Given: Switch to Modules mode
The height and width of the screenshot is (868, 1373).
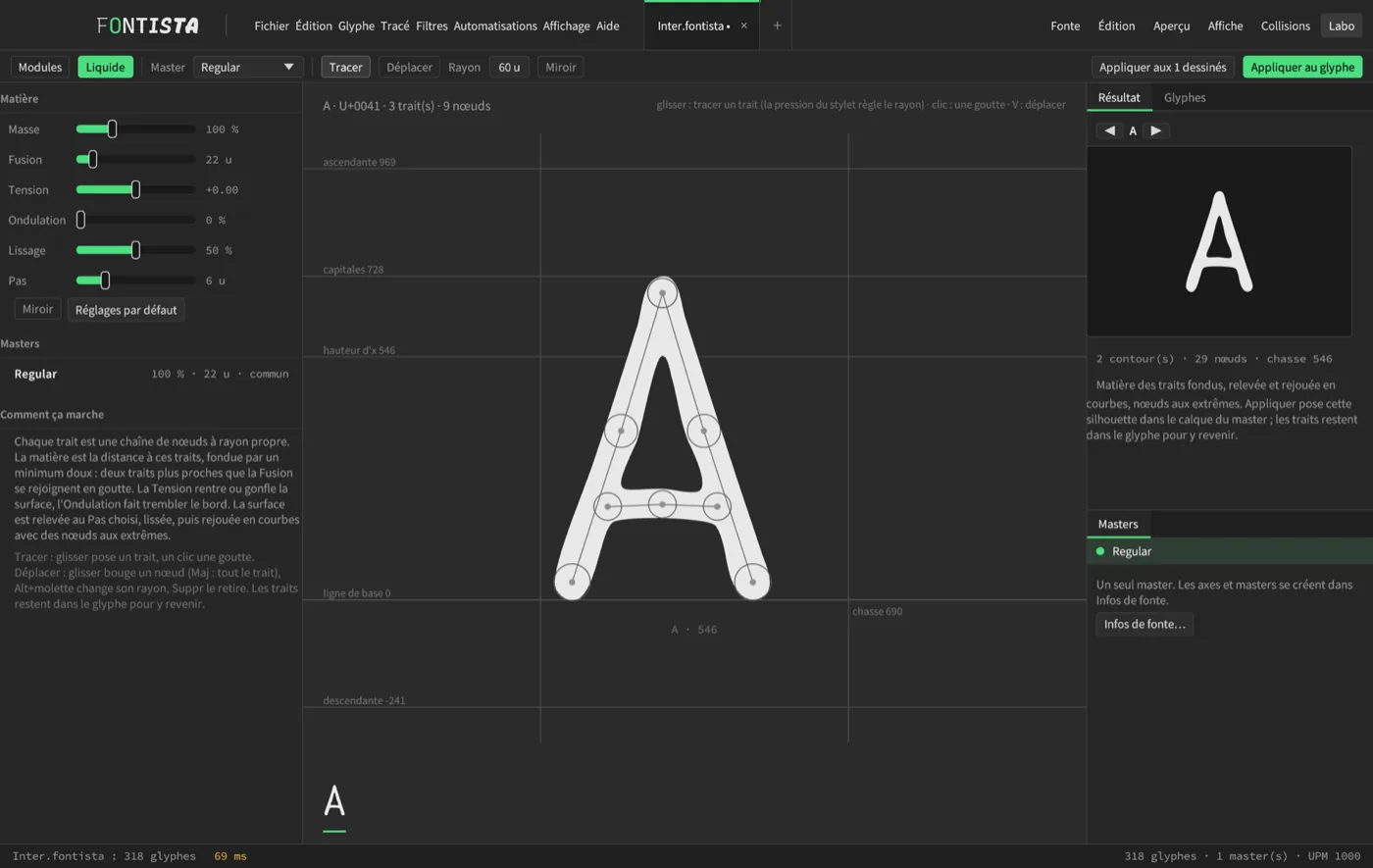Looking at the screenshot, I should 40,67.
